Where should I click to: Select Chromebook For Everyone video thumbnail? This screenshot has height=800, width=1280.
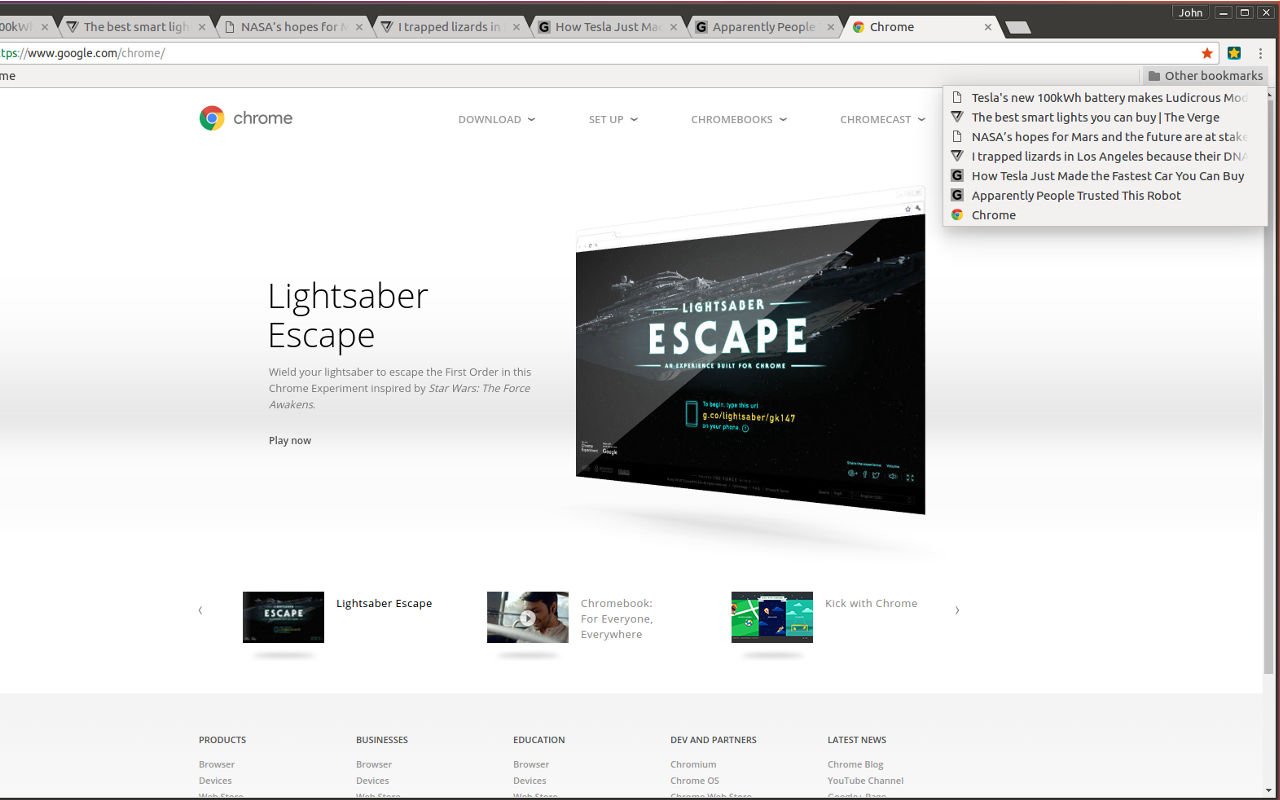coord(527,617)
